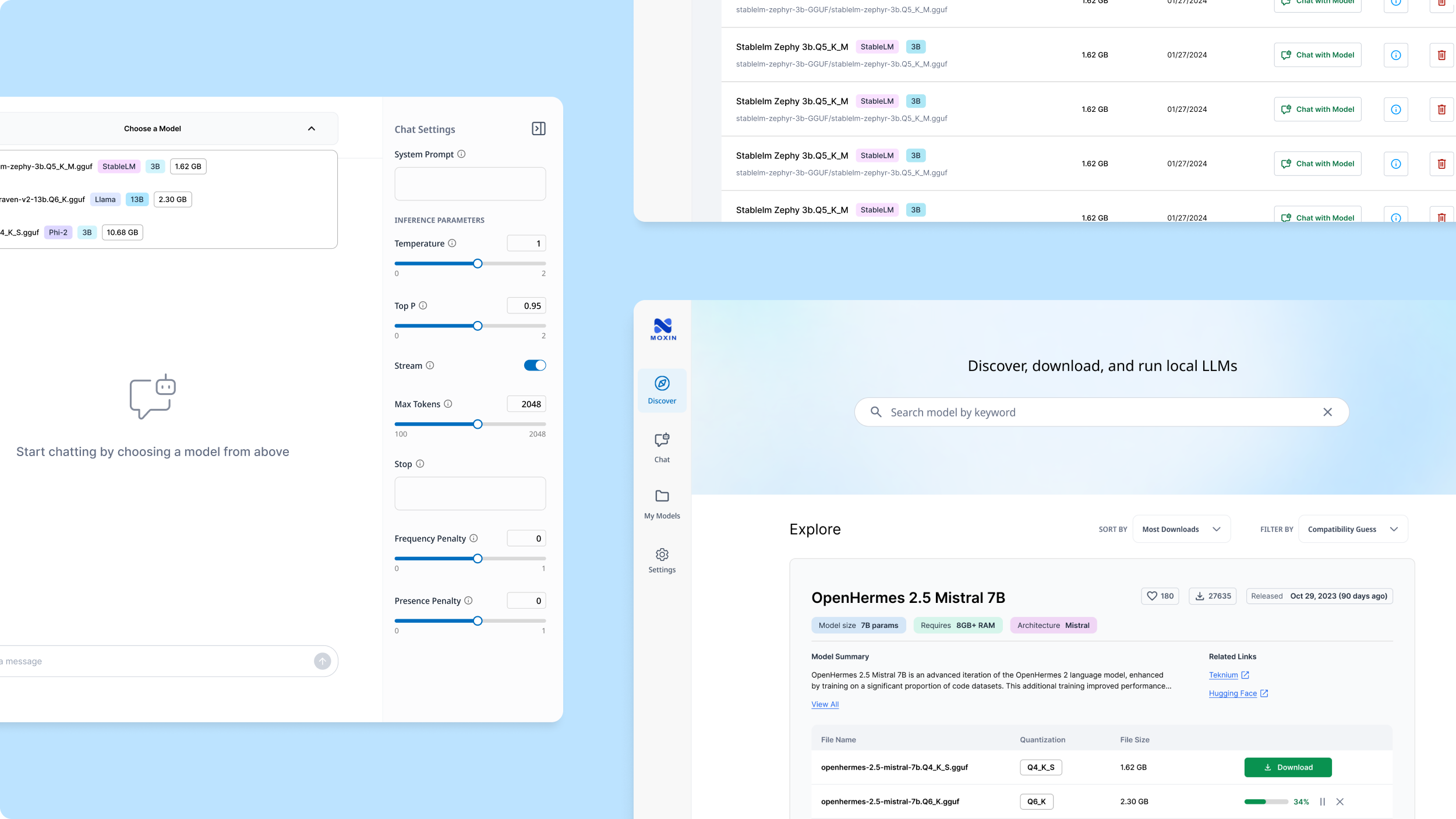Go to My Models in sidebar
Screen dimensions: 1456x819
pos(662,504)
